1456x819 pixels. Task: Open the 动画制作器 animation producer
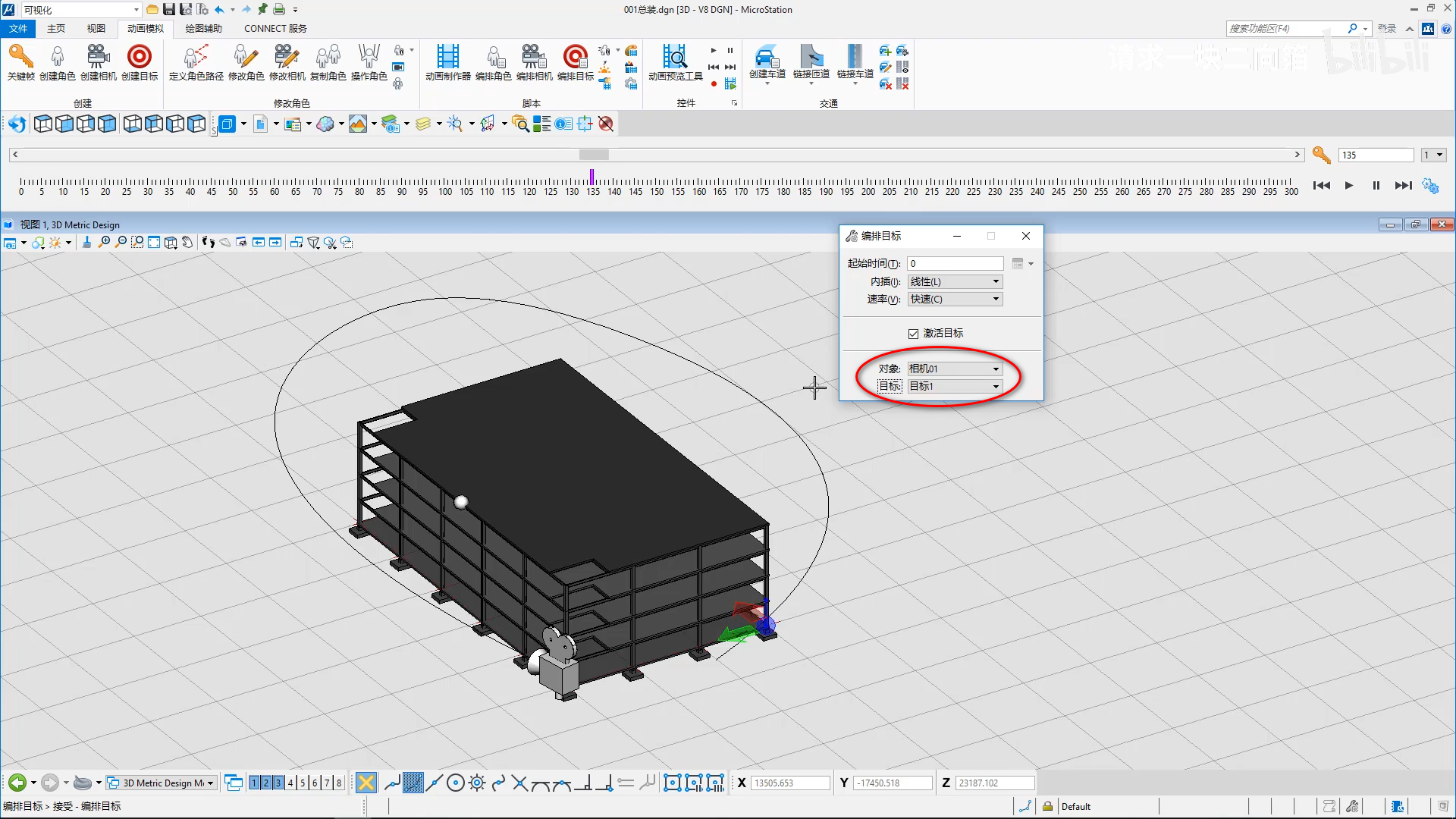(447, 58)
